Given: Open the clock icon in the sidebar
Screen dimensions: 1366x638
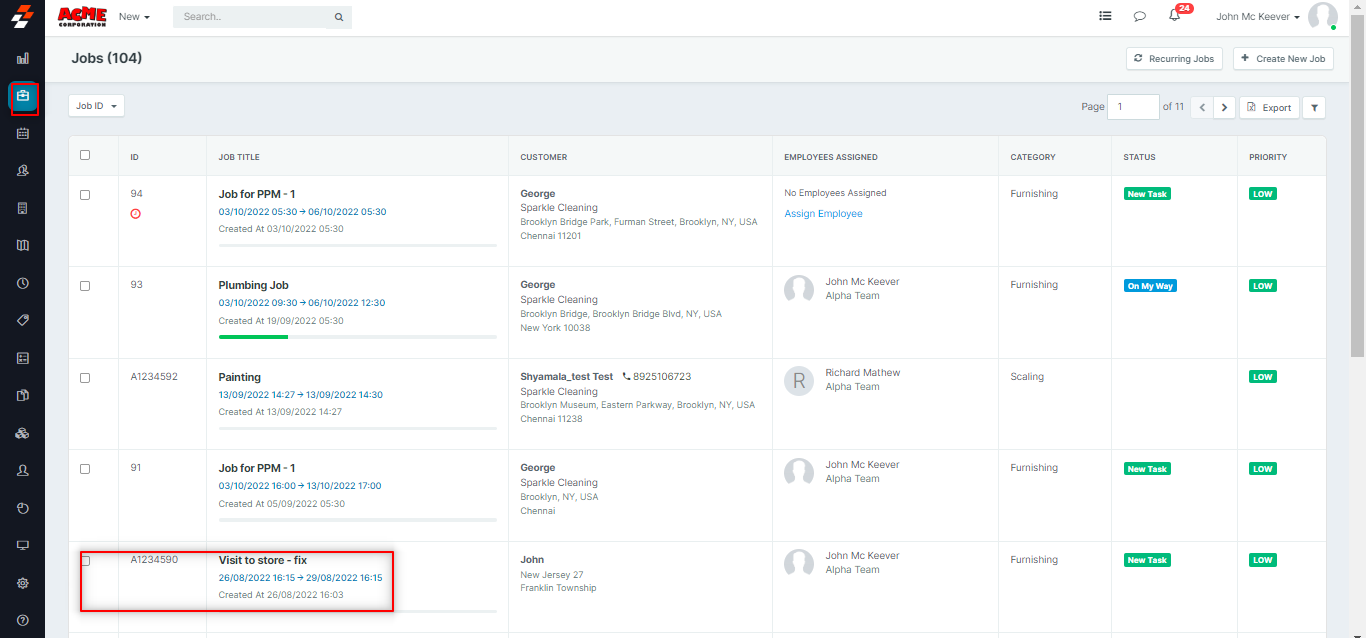Looking at the screenshot, I should click(23, 283).
